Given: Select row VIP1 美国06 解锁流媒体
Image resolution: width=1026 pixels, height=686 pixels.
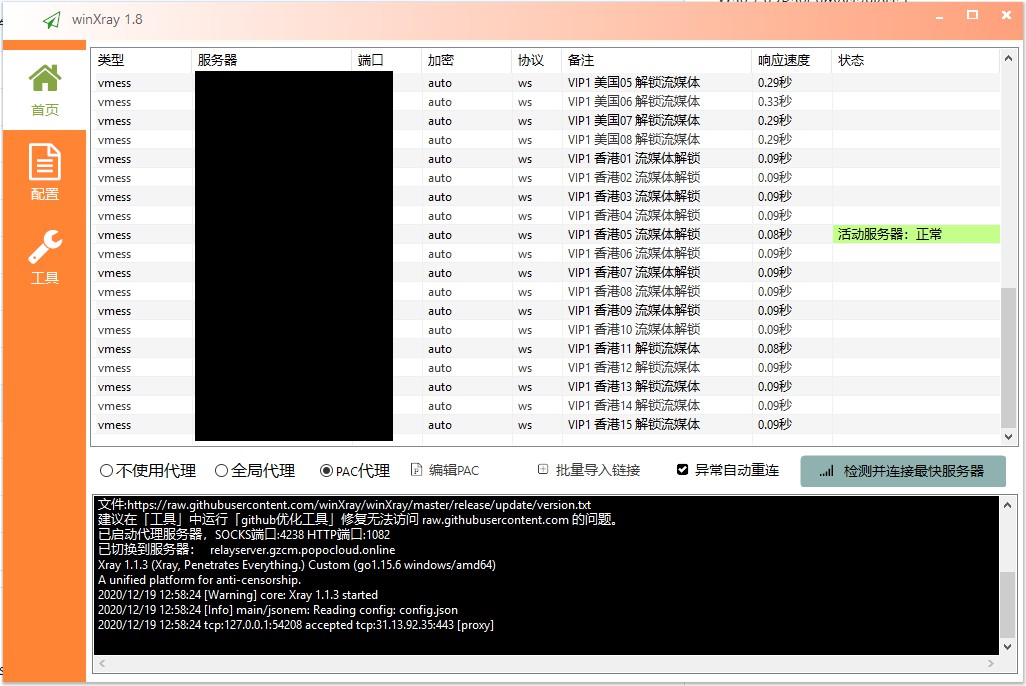Looking at the screenshot, I should point(546,101).
